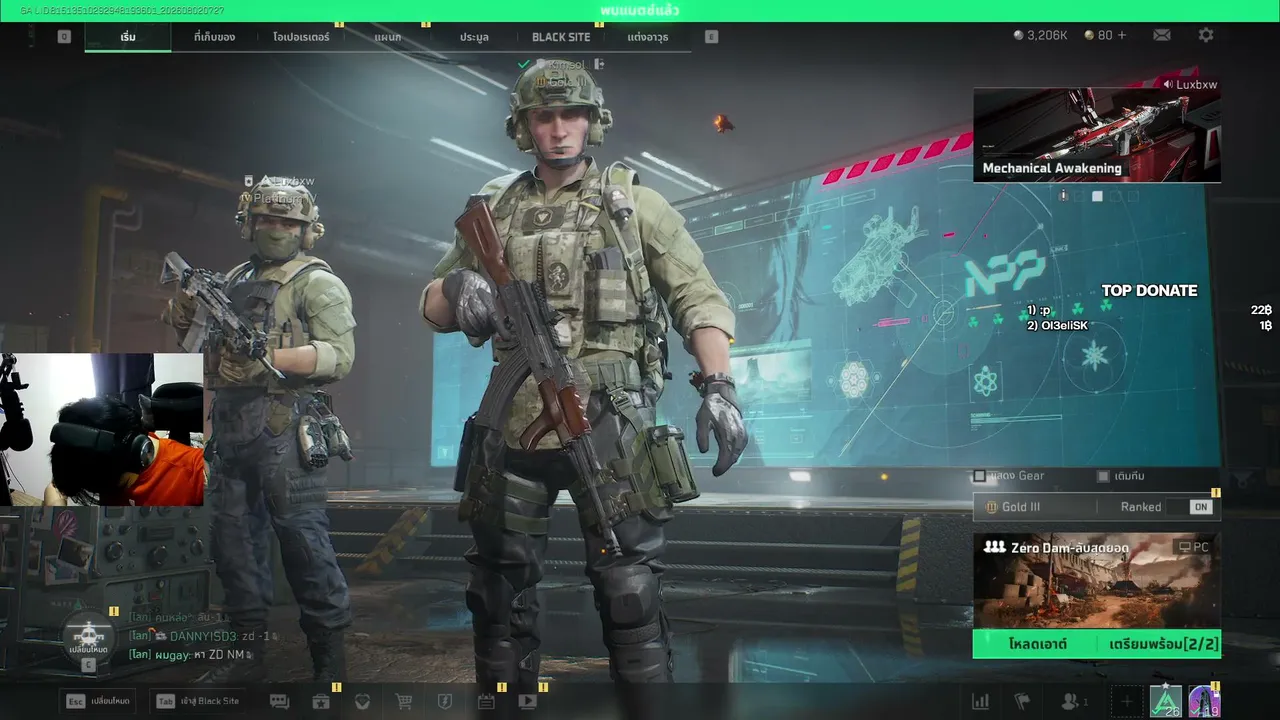Switch to the BLACK SITE tab
The width and height of the screenshot is (1280, 720).
point(561,37)
